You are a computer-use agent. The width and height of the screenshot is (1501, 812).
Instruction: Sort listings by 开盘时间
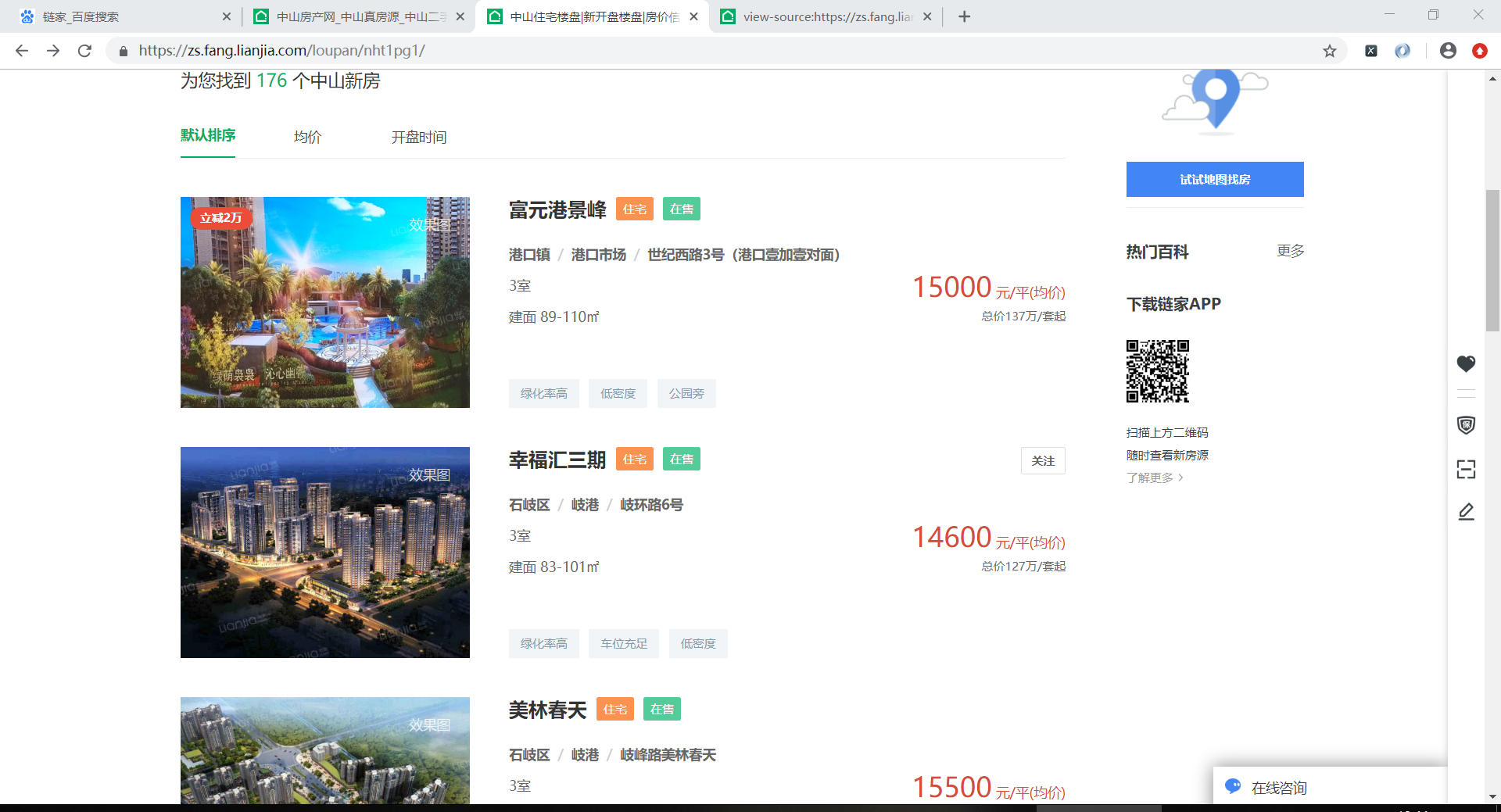(419, 137)
